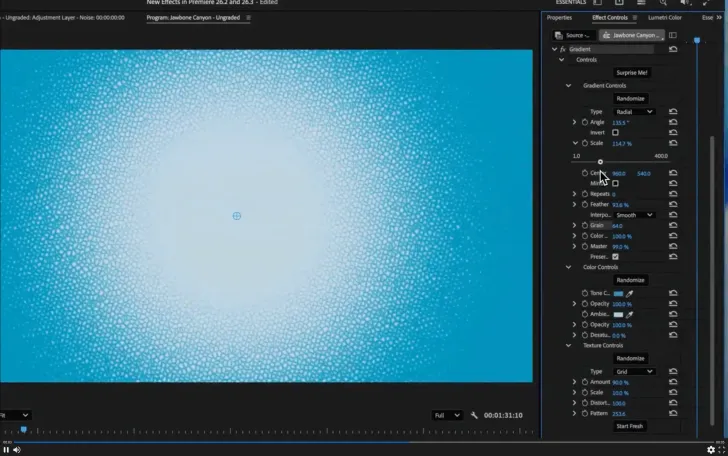Reset the Master parameter value
Screen dimensions: 728x456
[673, 246]
